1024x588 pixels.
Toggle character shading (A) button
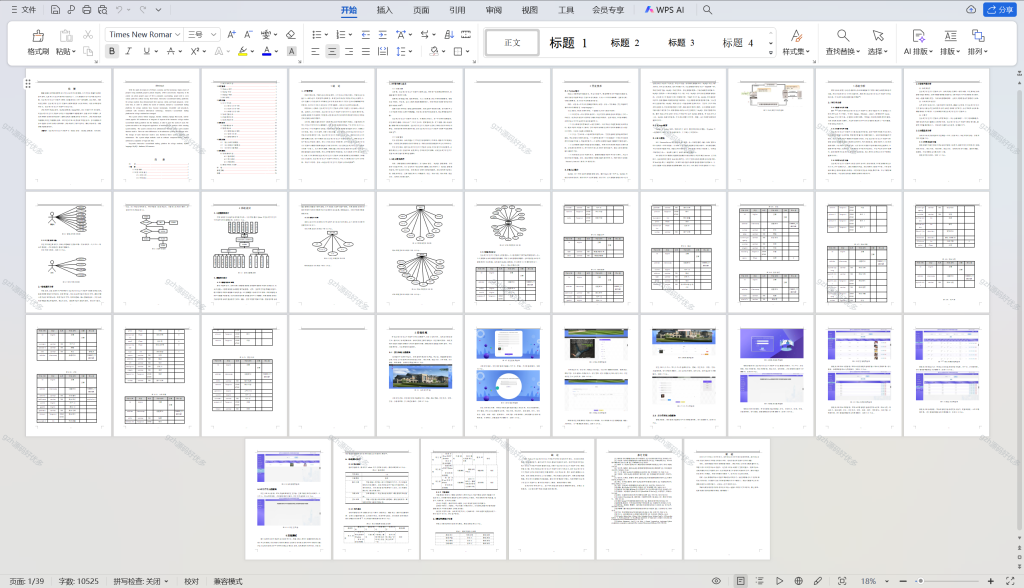(x=291, y=51)
